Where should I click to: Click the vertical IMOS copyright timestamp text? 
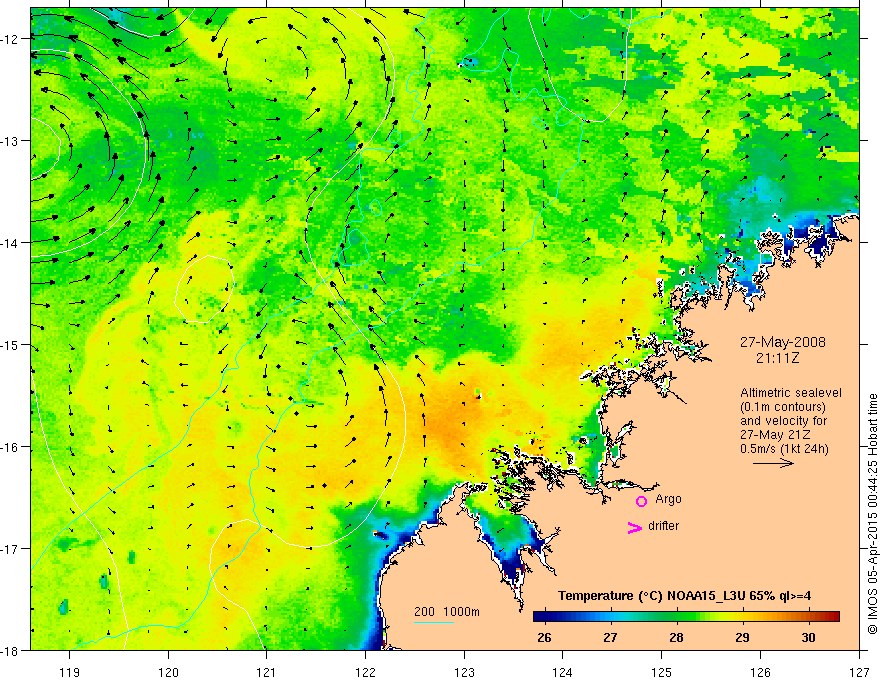pyautogui.click(x=872, y=513)
